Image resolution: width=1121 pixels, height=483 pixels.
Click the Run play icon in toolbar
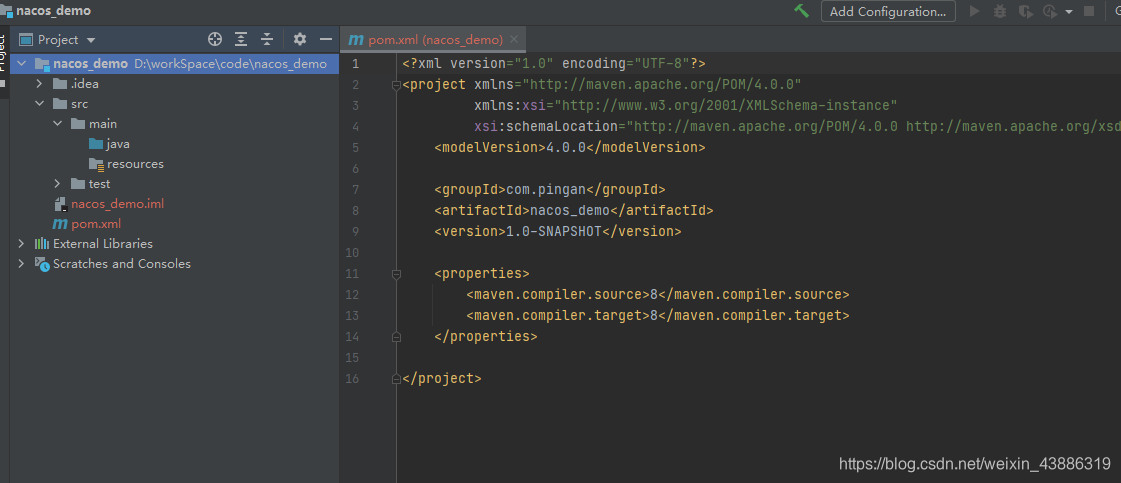pyautogui.click(x=974, y=11)
